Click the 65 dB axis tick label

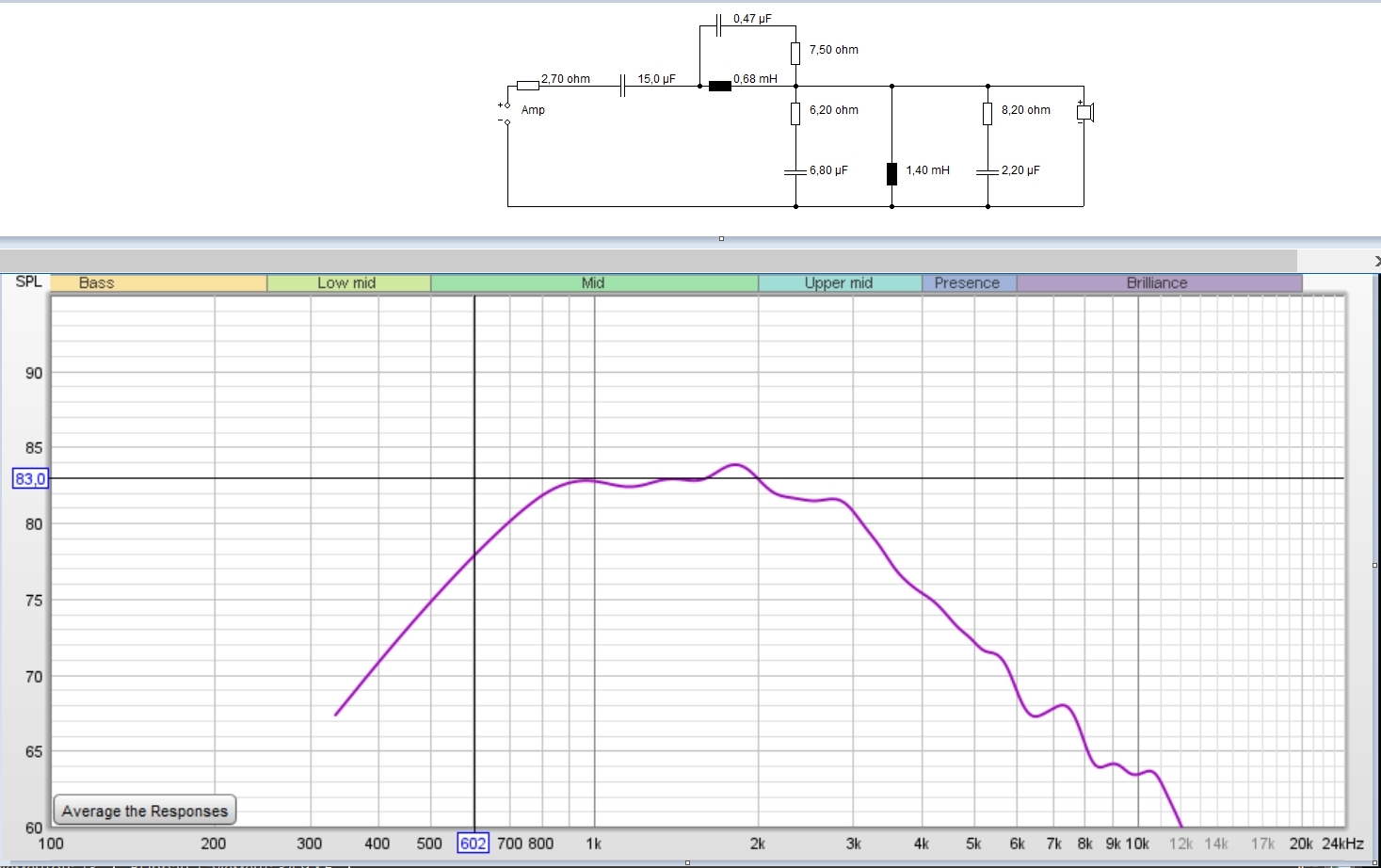pos(34,752)
